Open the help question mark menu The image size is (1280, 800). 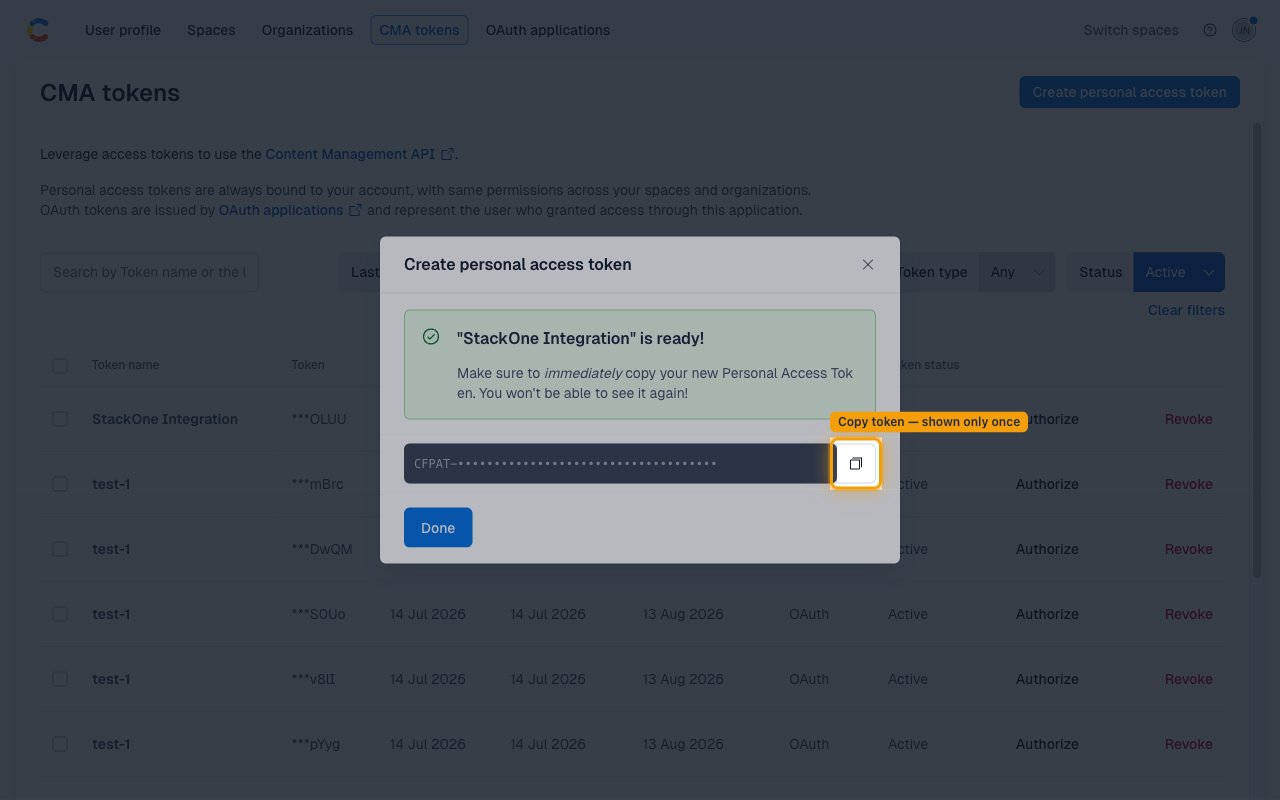point(1210,30)
